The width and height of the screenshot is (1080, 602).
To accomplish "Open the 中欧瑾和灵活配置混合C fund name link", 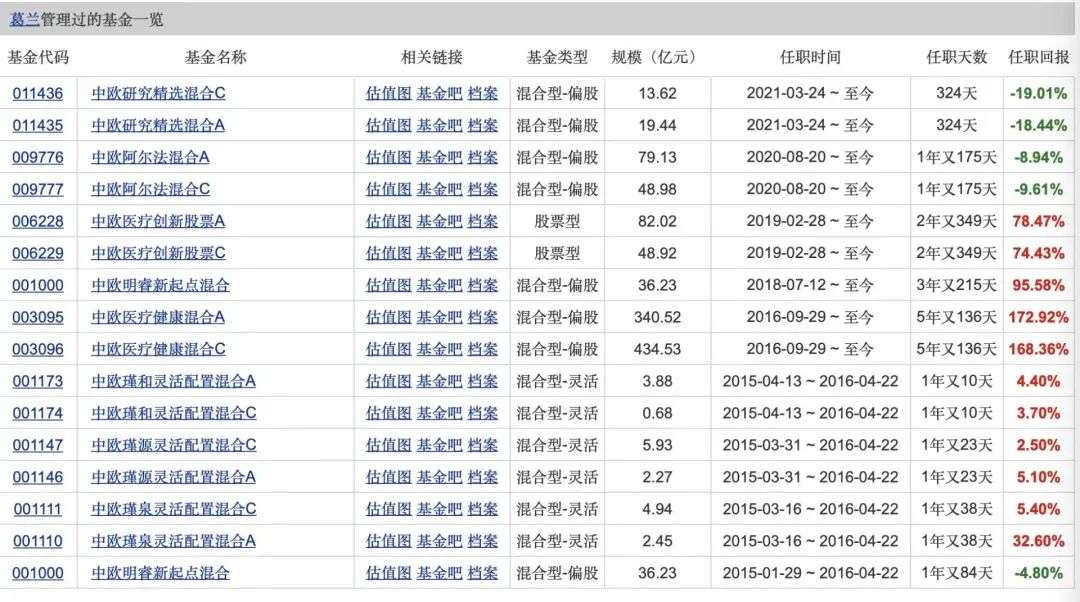I will coord(174,413).
